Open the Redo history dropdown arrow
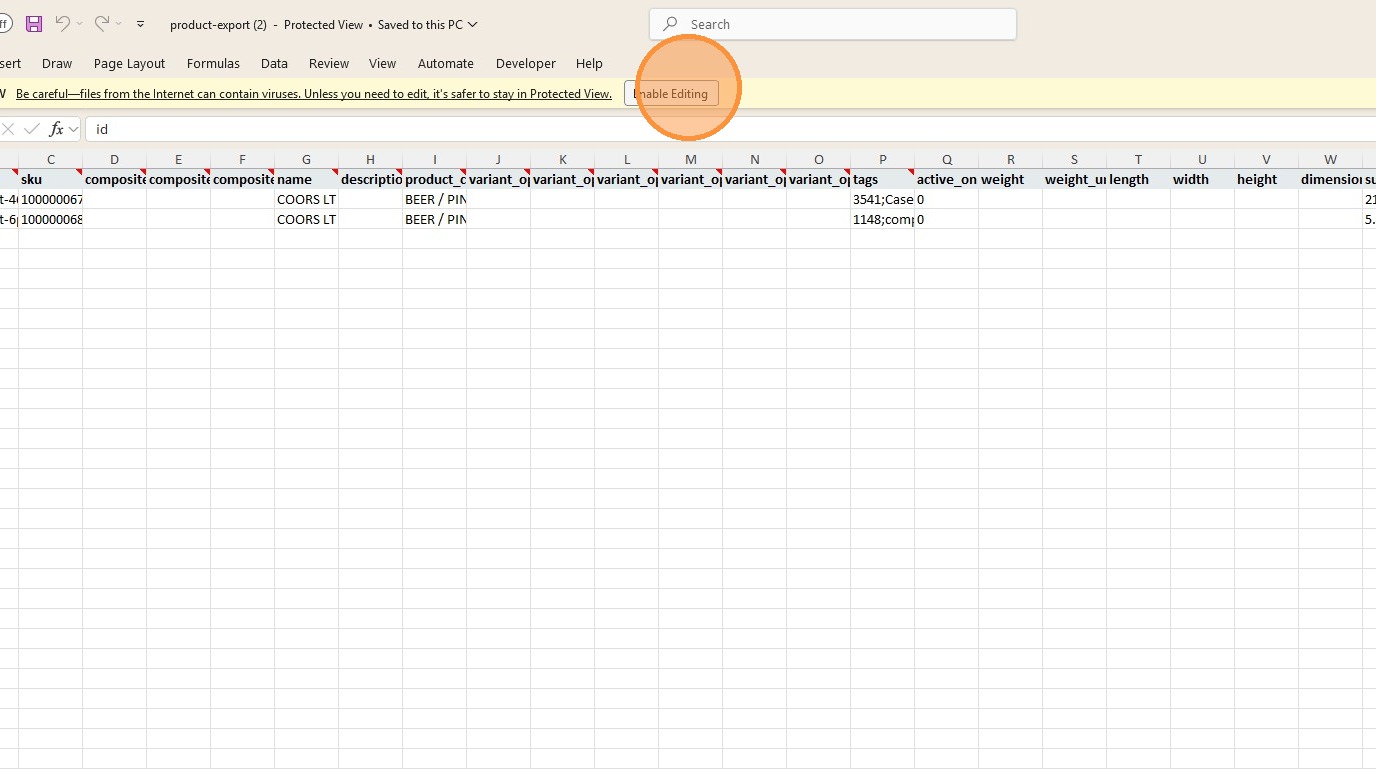Viewport: 1376px width, 769px height. click(118, 24)
